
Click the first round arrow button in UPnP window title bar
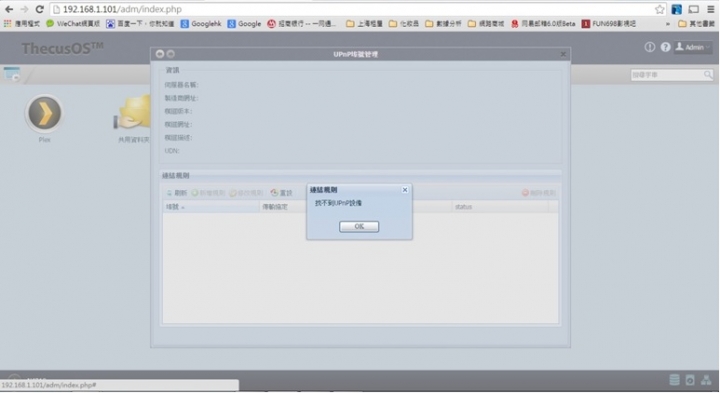159,54
